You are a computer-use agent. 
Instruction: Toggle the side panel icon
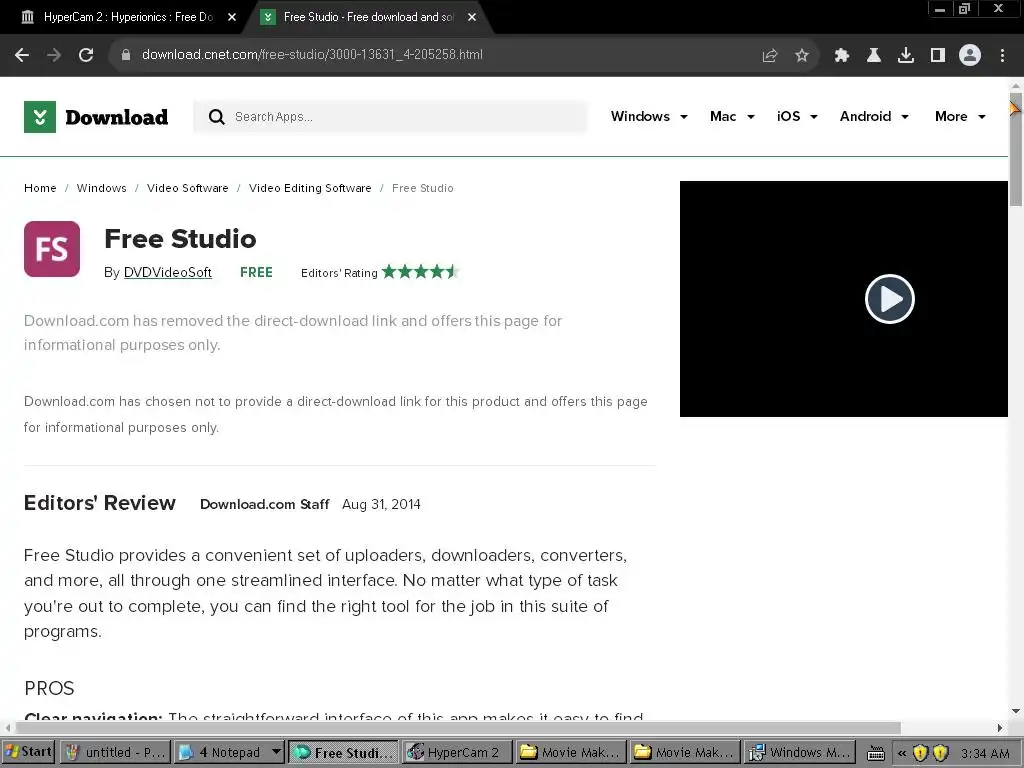point(938,56)
